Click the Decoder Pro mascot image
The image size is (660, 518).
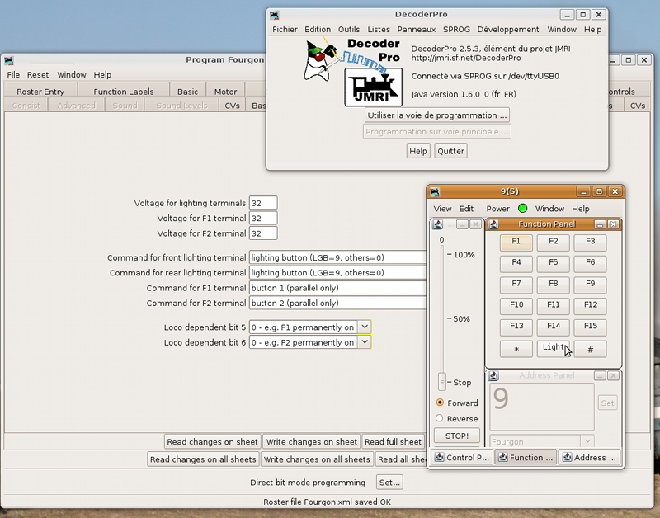click(x=321, y=60)
